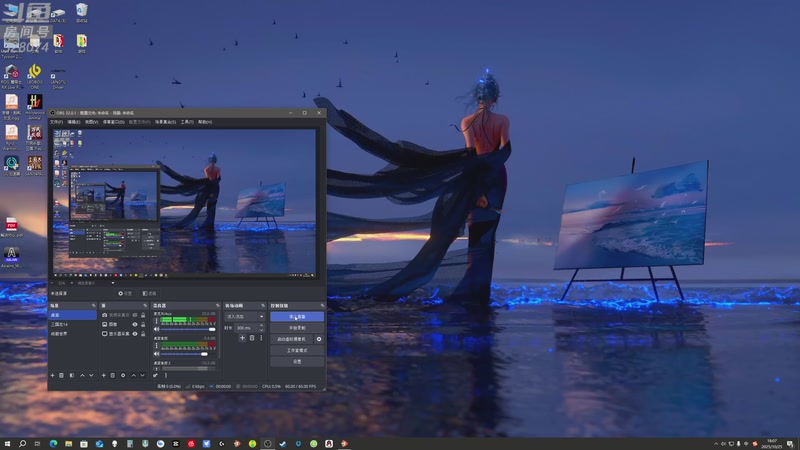The image size is (800, 450).
Task: Toggle visibility of display capture source
Action: coord(135,334)
